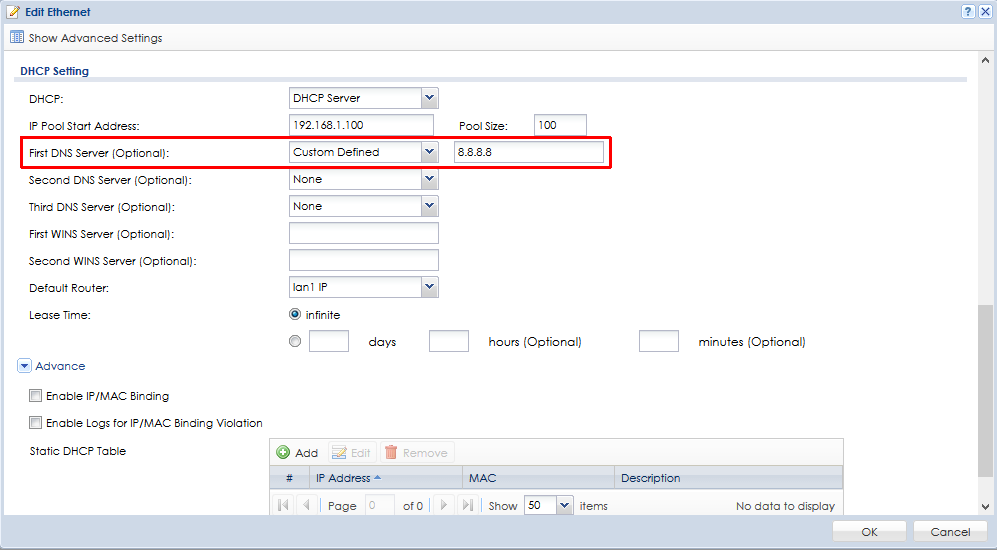Select the custom days lease time radio button
This screenshot has height=550, width=997.
pyautogui.click(x=295, y=341)
